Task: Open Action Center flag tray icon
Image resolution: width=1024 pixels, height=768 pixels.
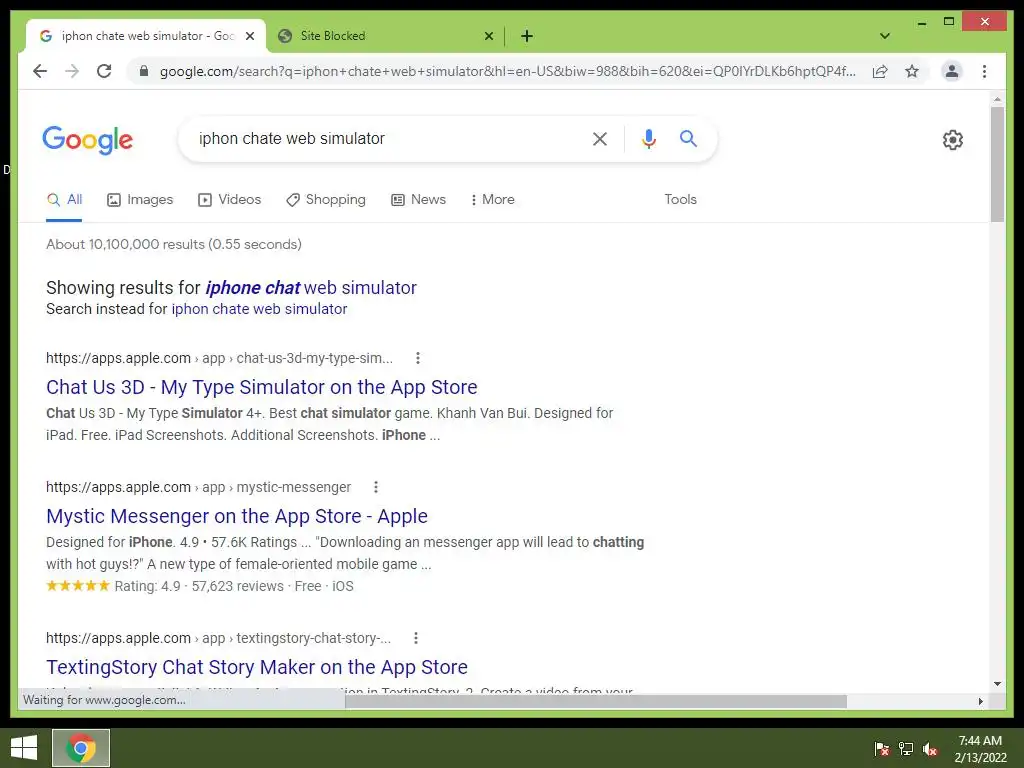Action: [881, 749]
